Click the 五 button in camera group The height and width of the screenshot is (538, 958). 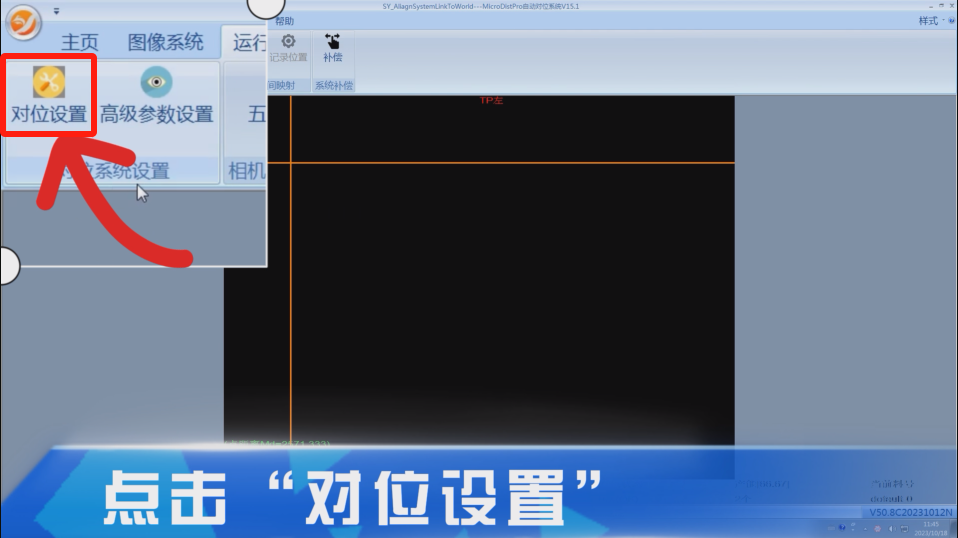tap(257, 114)
